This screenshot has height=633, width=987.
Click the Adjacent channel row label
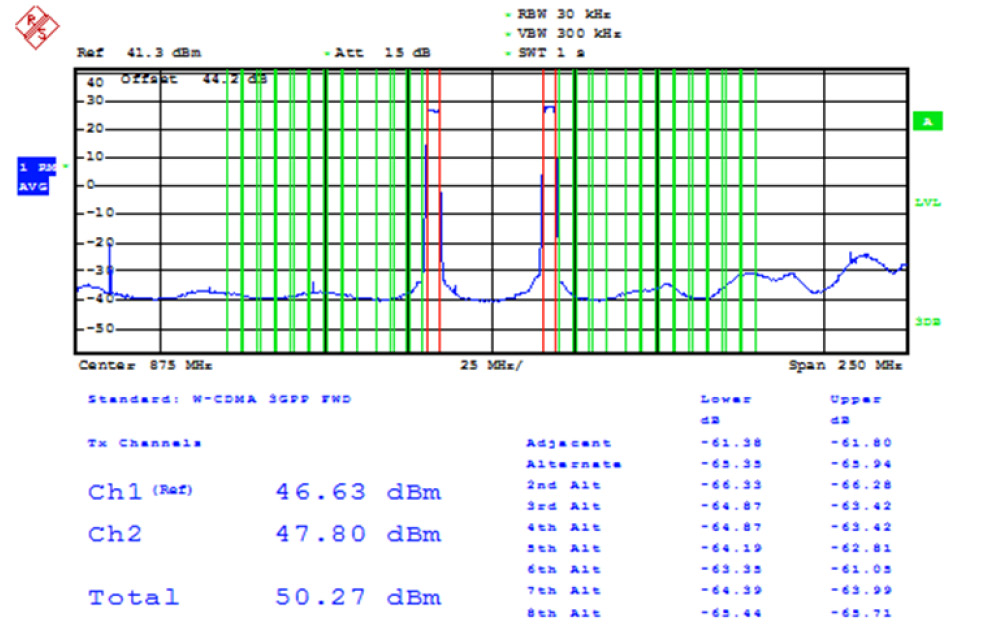(x=568, y=443)
